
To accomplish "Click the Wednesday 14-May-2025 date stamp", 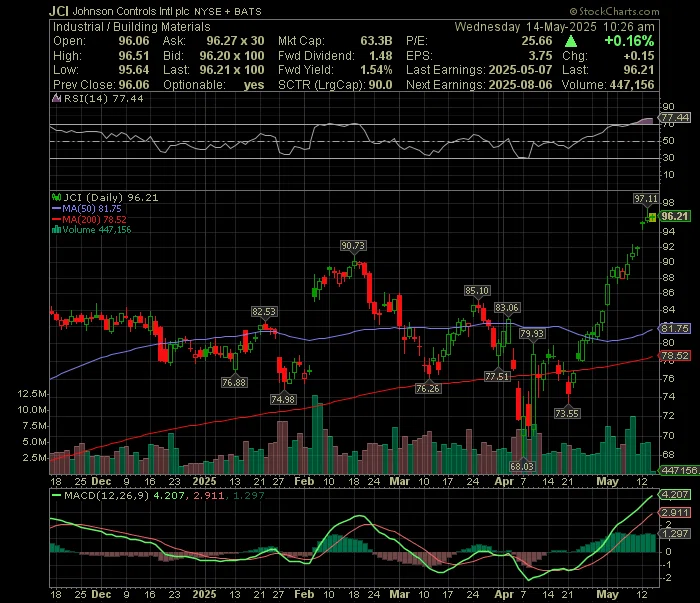I will click(x=525, y=27).
